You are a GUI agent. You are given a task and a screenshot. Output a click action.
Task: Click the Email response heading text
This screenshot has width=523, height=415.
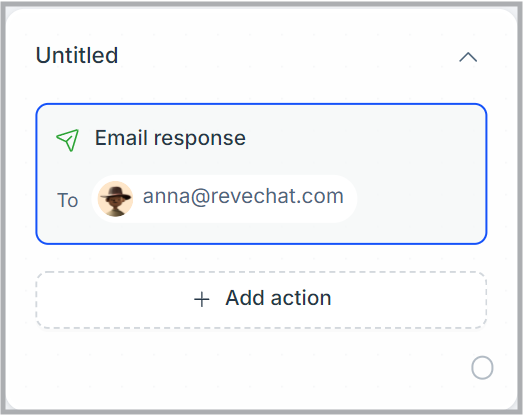pos(170,138)
